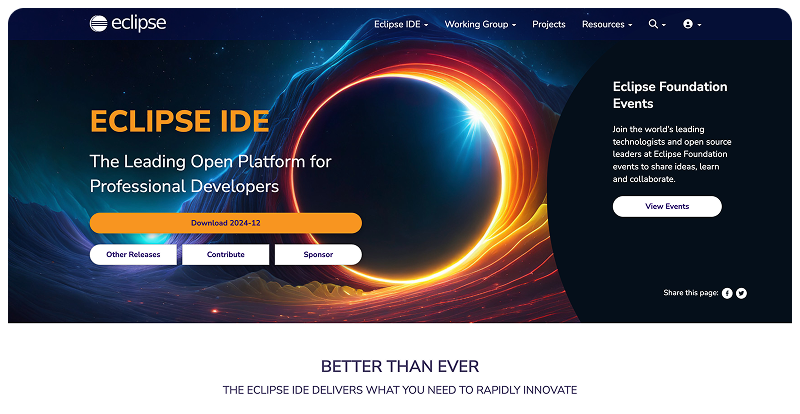Image resolution: width=800 pixels, height=414 pixels.
Task: Click 'Join the world's leading technologists' paragraph
Action: (672, 154)
